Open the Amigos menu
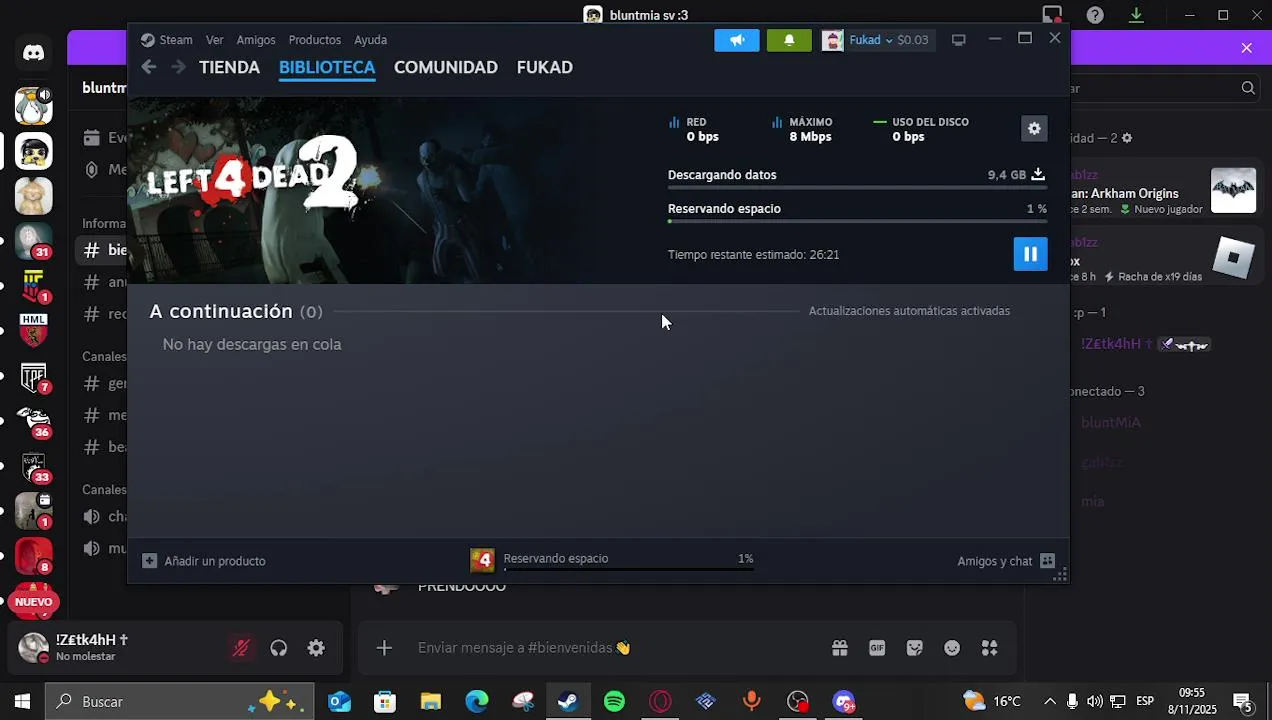 click(256, 40)
